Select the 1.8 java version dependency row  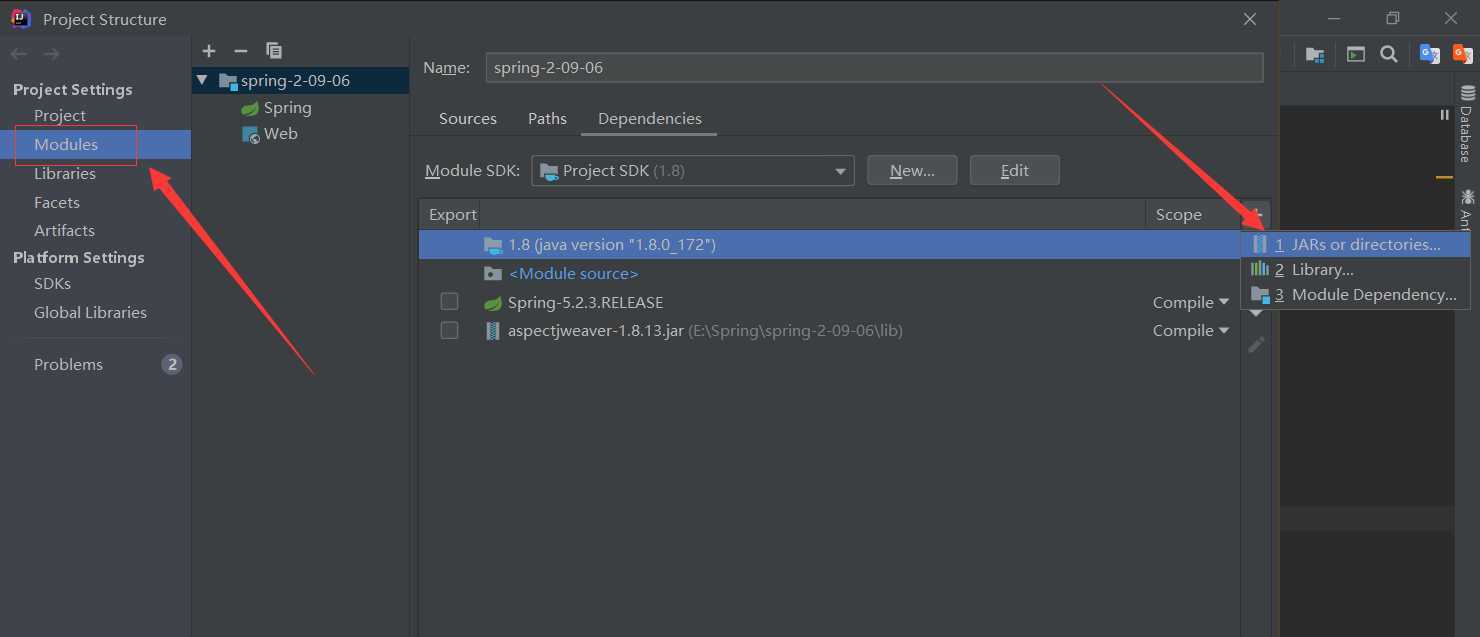(829, 245)
